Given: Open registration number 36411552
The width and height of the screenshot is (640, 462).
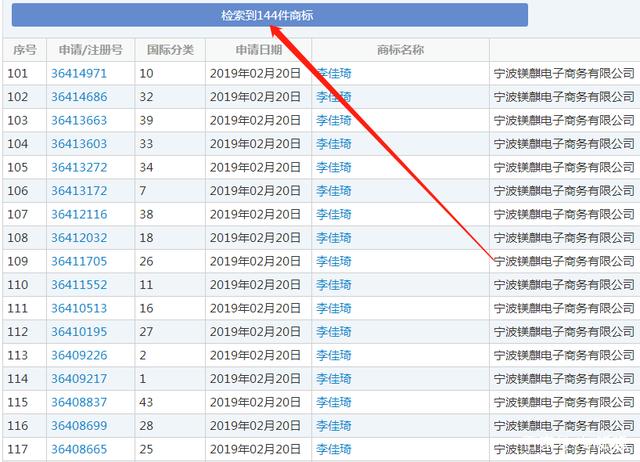Looking at the screenshot, I should pos(79,285).
